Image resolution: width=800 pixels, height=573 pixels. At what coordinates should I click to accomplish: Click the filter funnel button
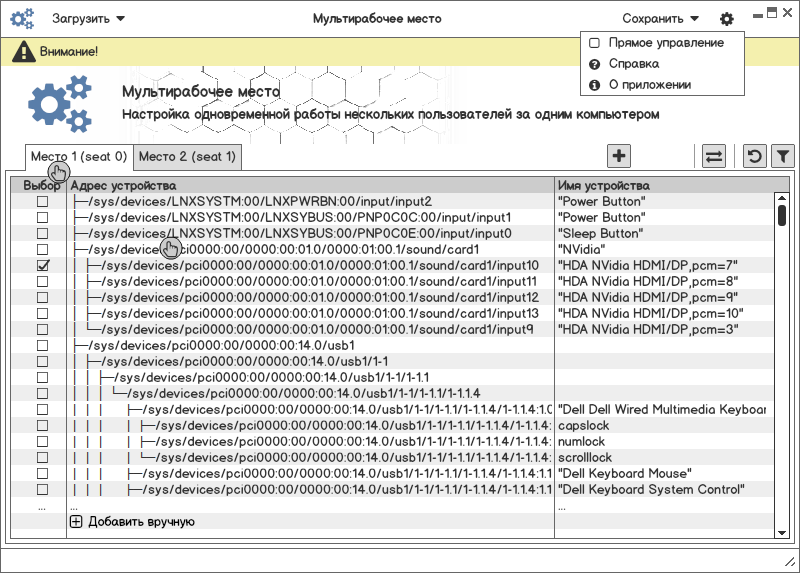point(783,156)
